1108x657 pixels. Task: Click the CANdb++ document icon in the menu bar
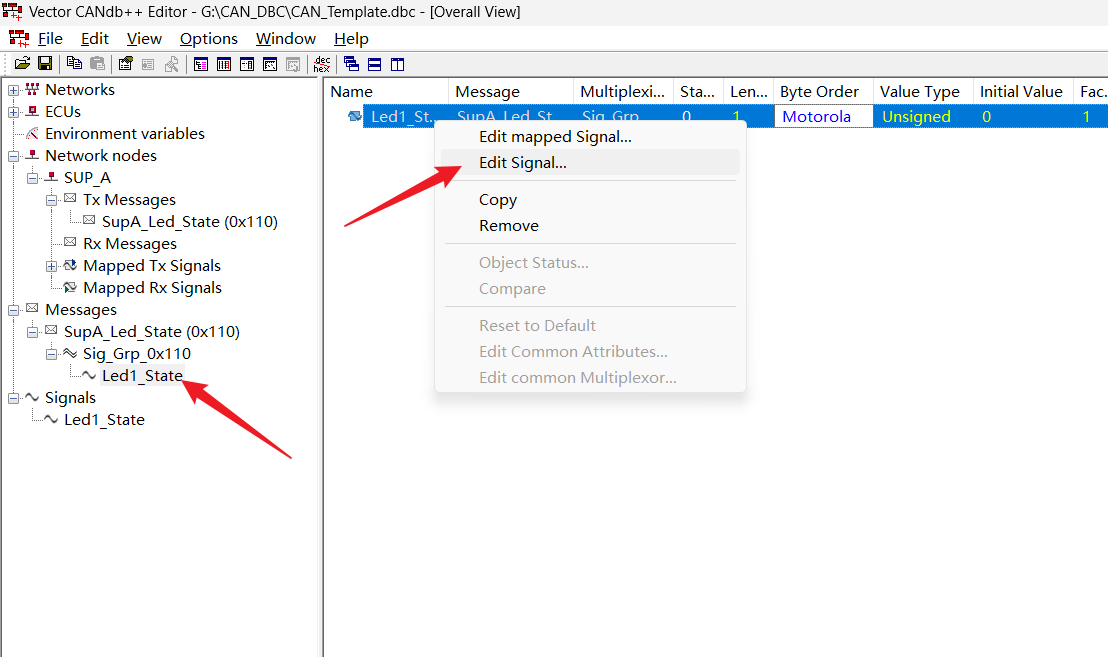pos(19,39)
